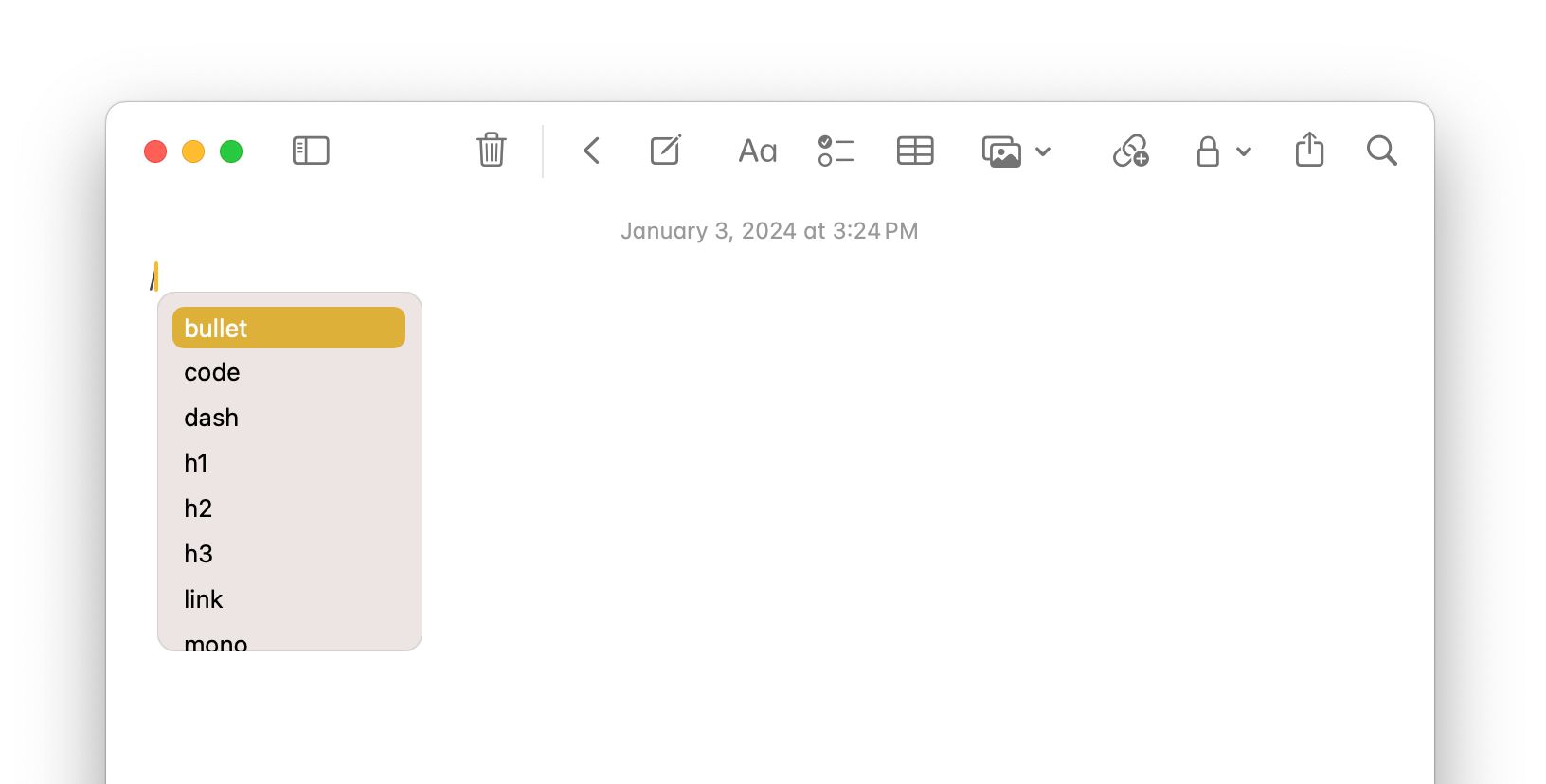This screenshot has width=1546, height=784.
Task: Delete note with trash icon
Action: point(491,150)
